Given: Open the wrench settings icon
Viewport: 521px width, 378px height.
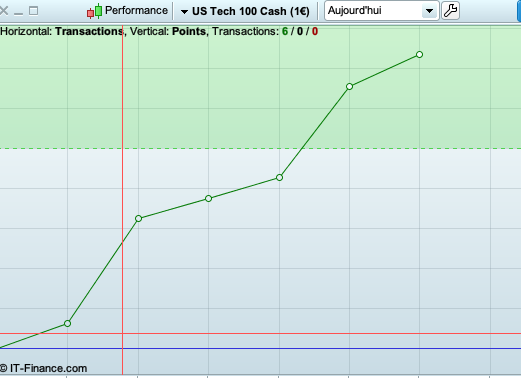Looking at the screenshot, I should pos(450,11).
